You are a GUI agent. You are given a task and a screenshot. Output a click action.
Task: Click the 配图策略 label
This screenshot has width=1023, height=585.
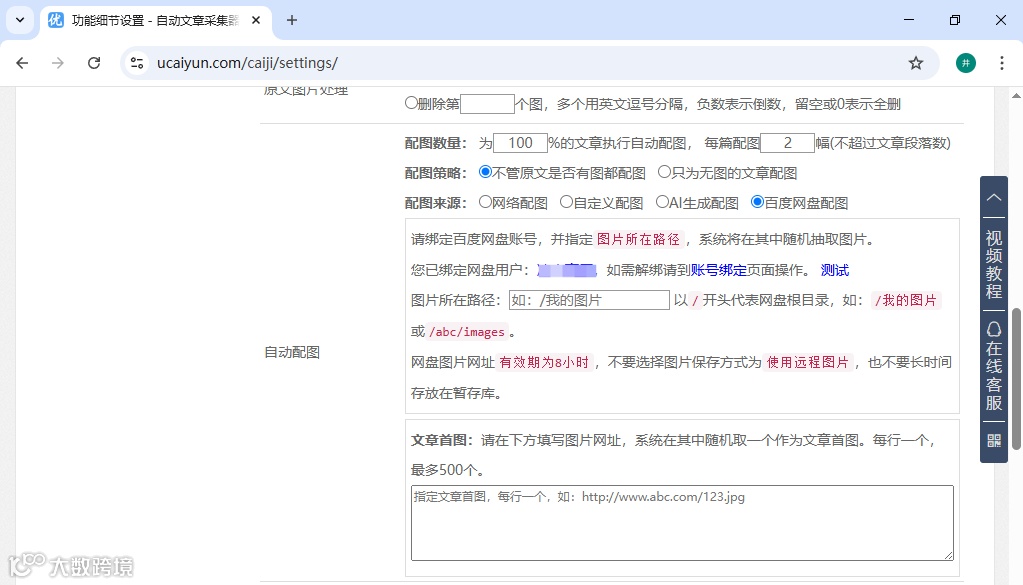coord(436,173)
